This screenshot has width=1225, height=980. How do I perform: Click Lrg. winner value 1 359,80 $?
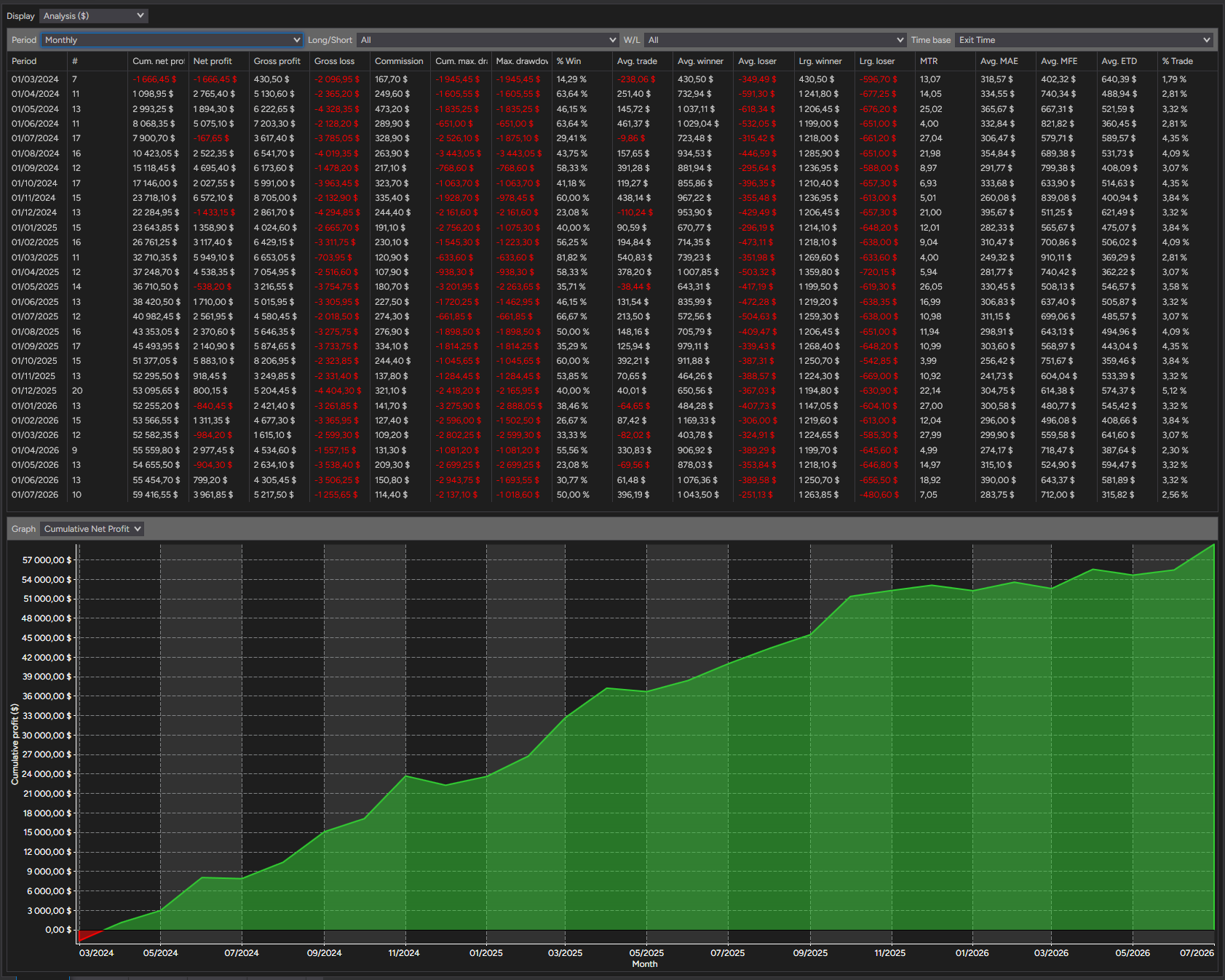[x=819, y=272]
